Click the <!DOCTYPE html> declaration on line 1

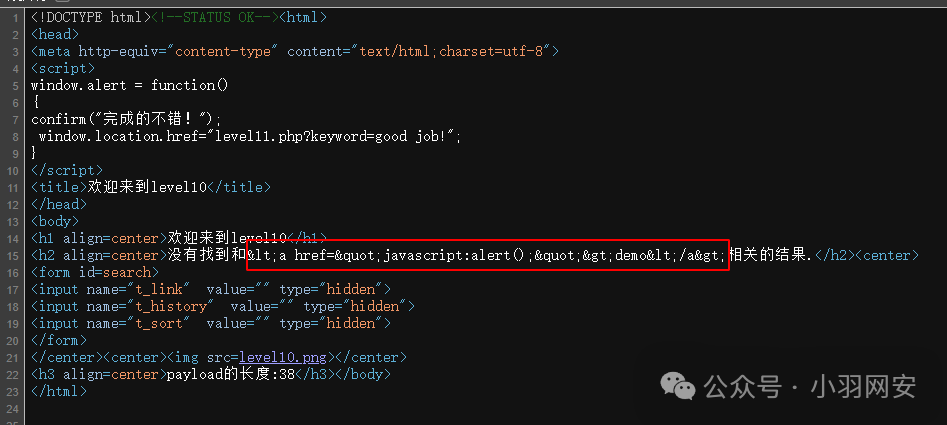point(91,18)
